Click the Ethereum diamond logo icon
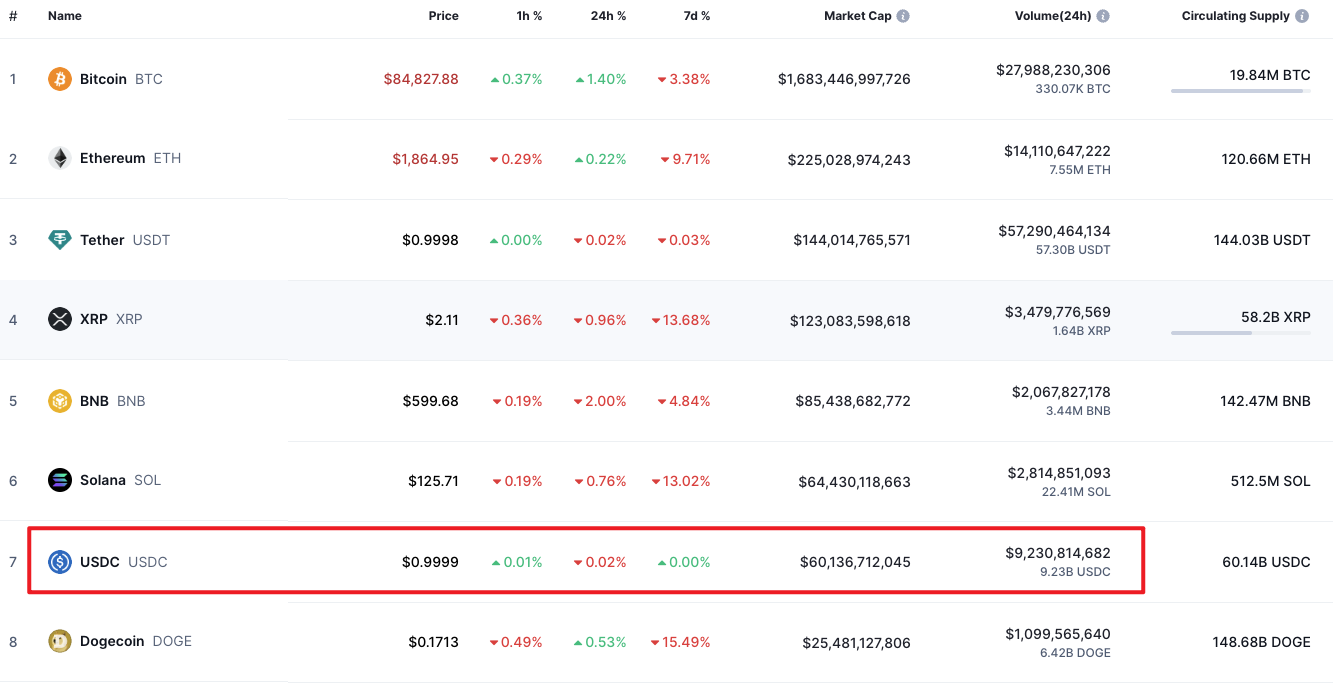 (60, 158)
